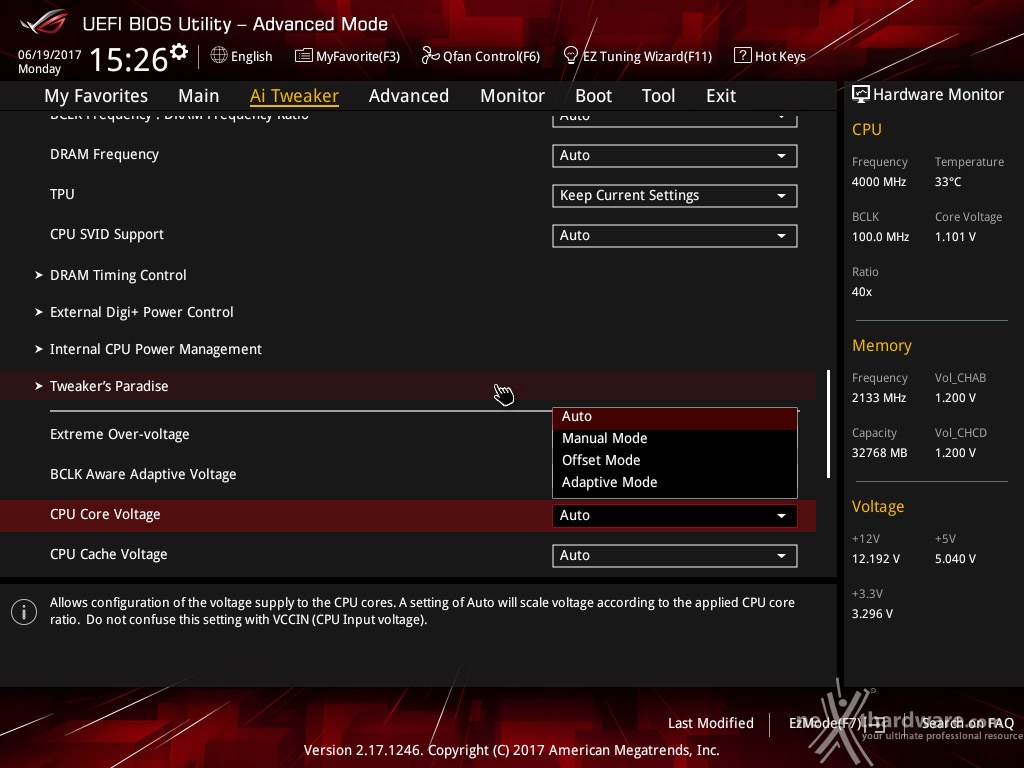1024x768 pixels.
Task: Open the Monitor tab
Action: coord(512,96)
